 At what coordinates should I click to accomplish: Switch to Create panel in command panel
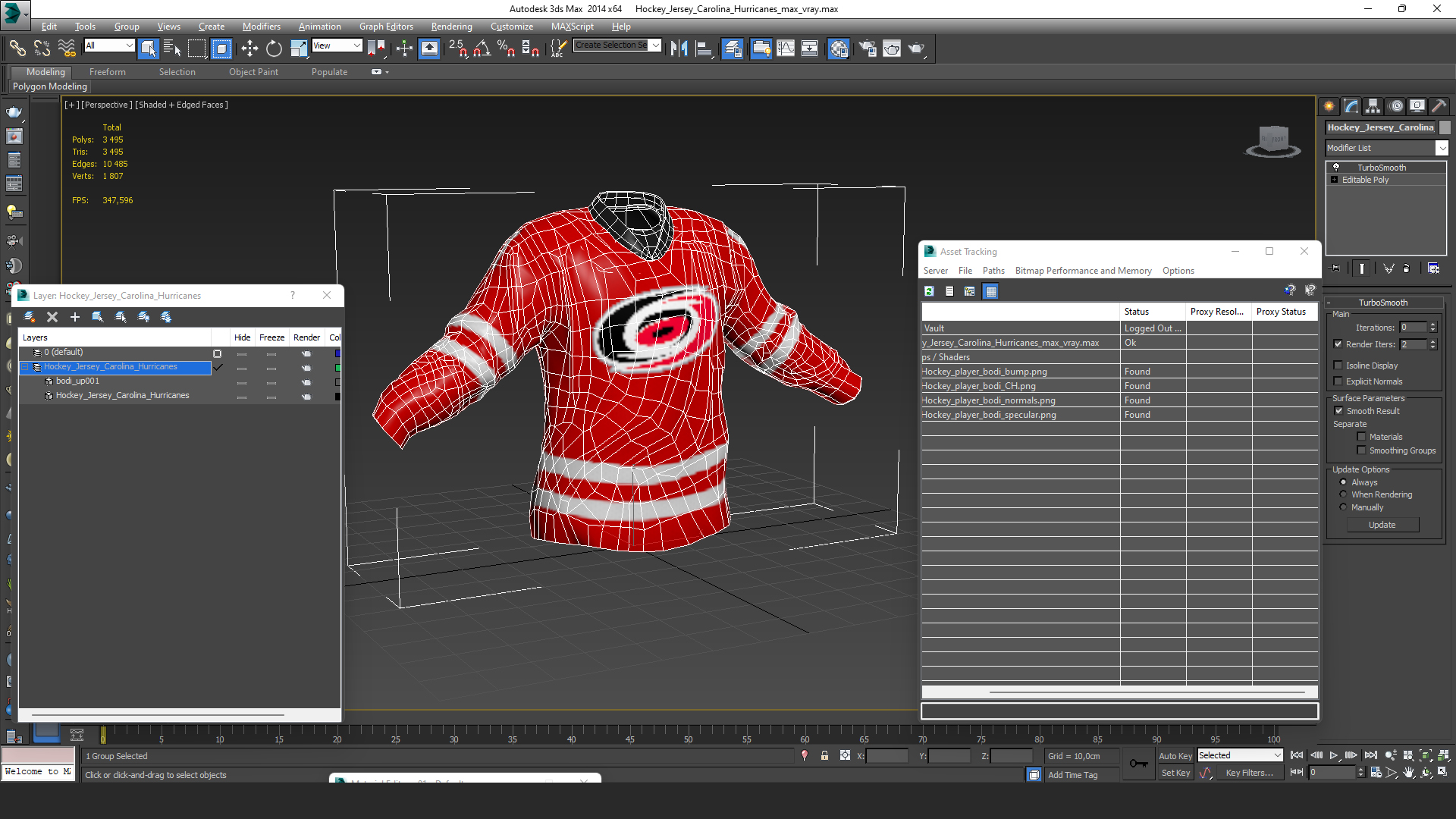pos(1329,106)
